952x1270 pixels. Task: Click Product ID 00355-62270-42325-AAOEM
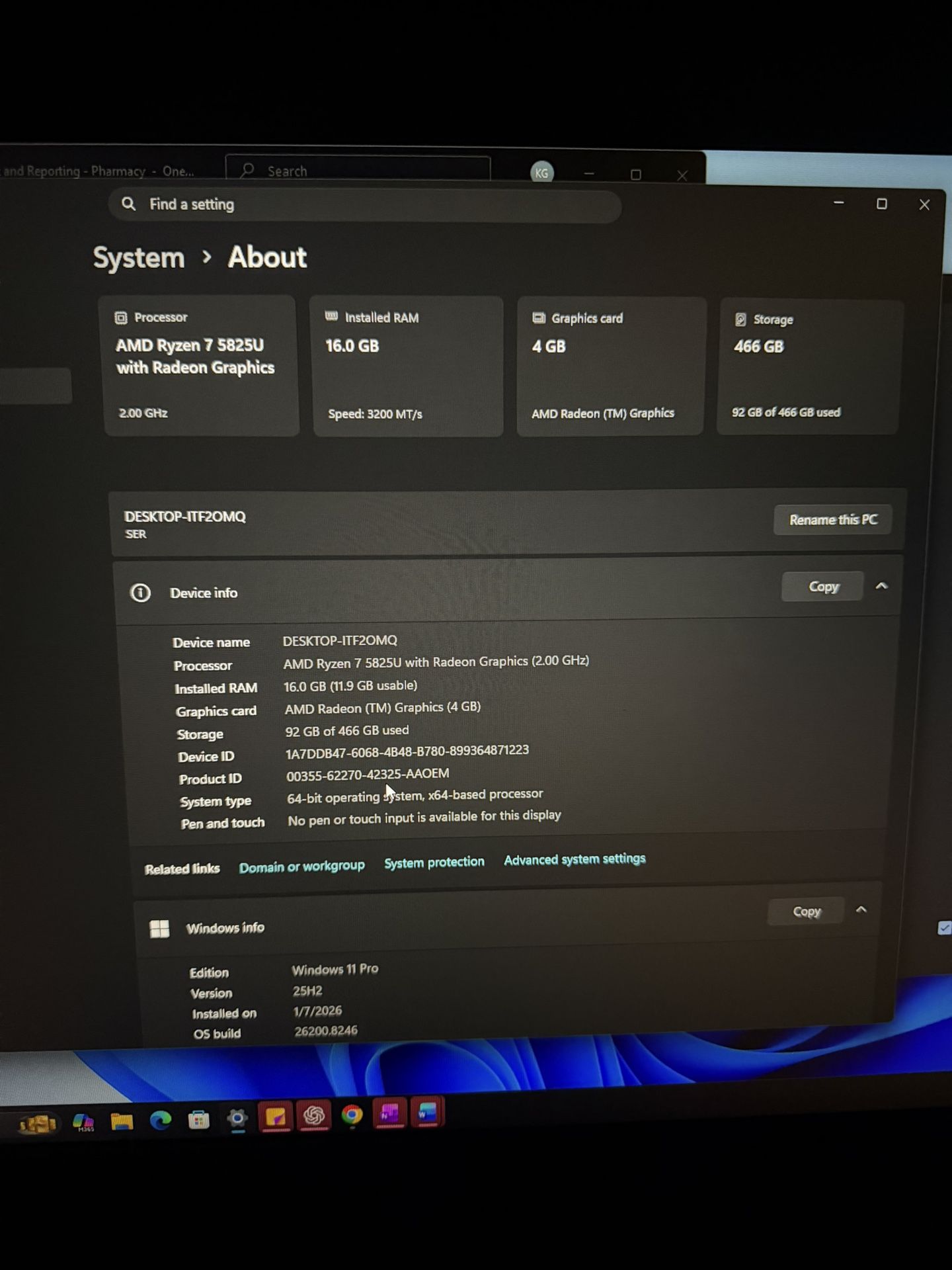[x=367, y=774]
